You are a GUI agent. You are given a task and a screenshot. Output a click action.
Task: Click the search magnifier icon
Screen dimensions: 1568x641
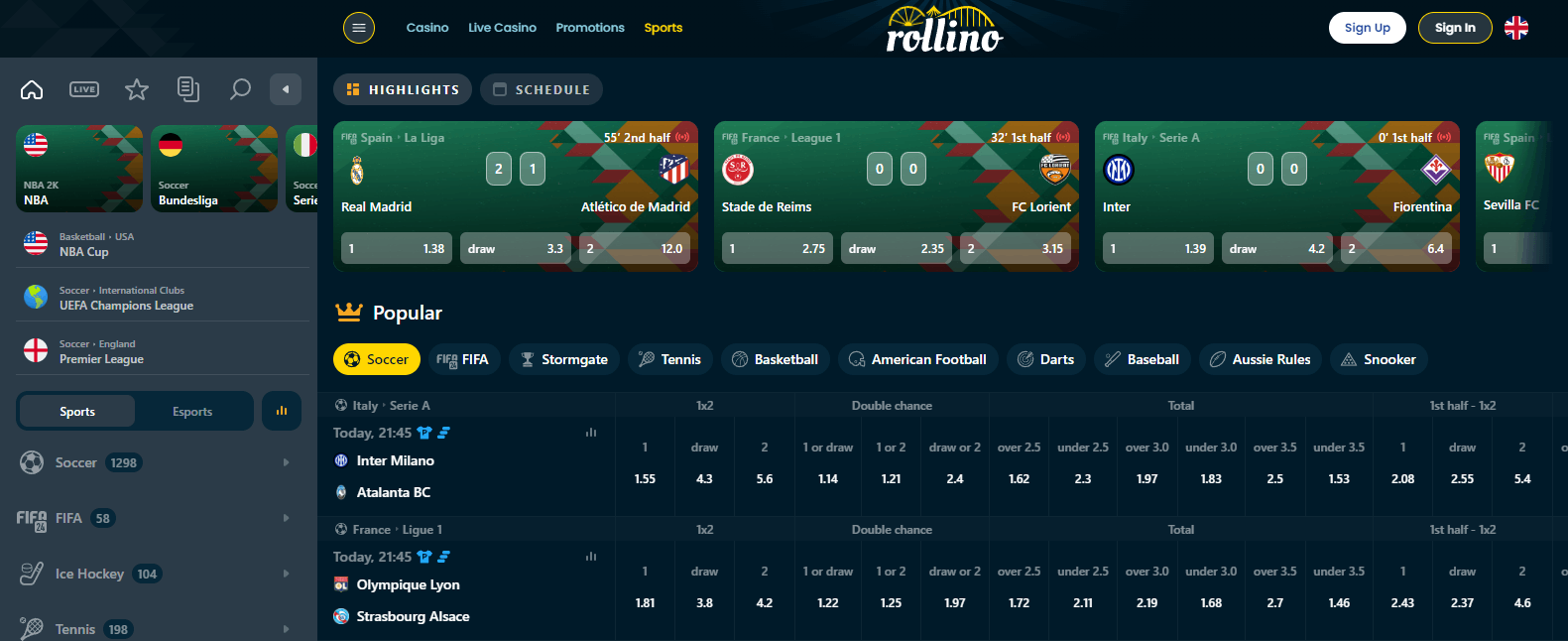240,89
